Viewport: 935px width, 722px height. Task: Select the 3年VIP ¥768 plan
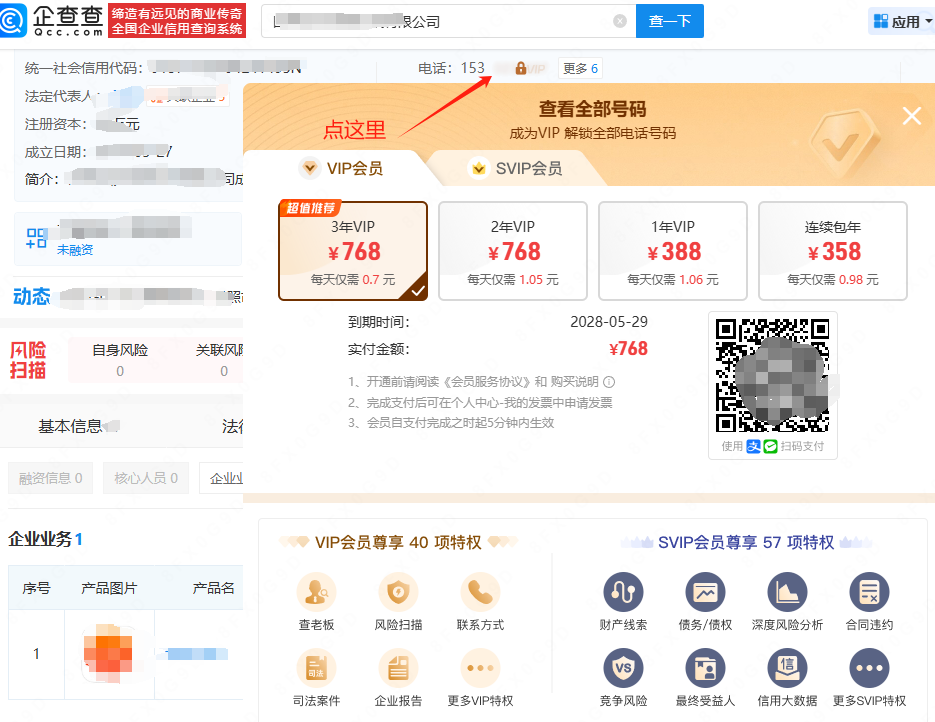(x=353, y=250)
